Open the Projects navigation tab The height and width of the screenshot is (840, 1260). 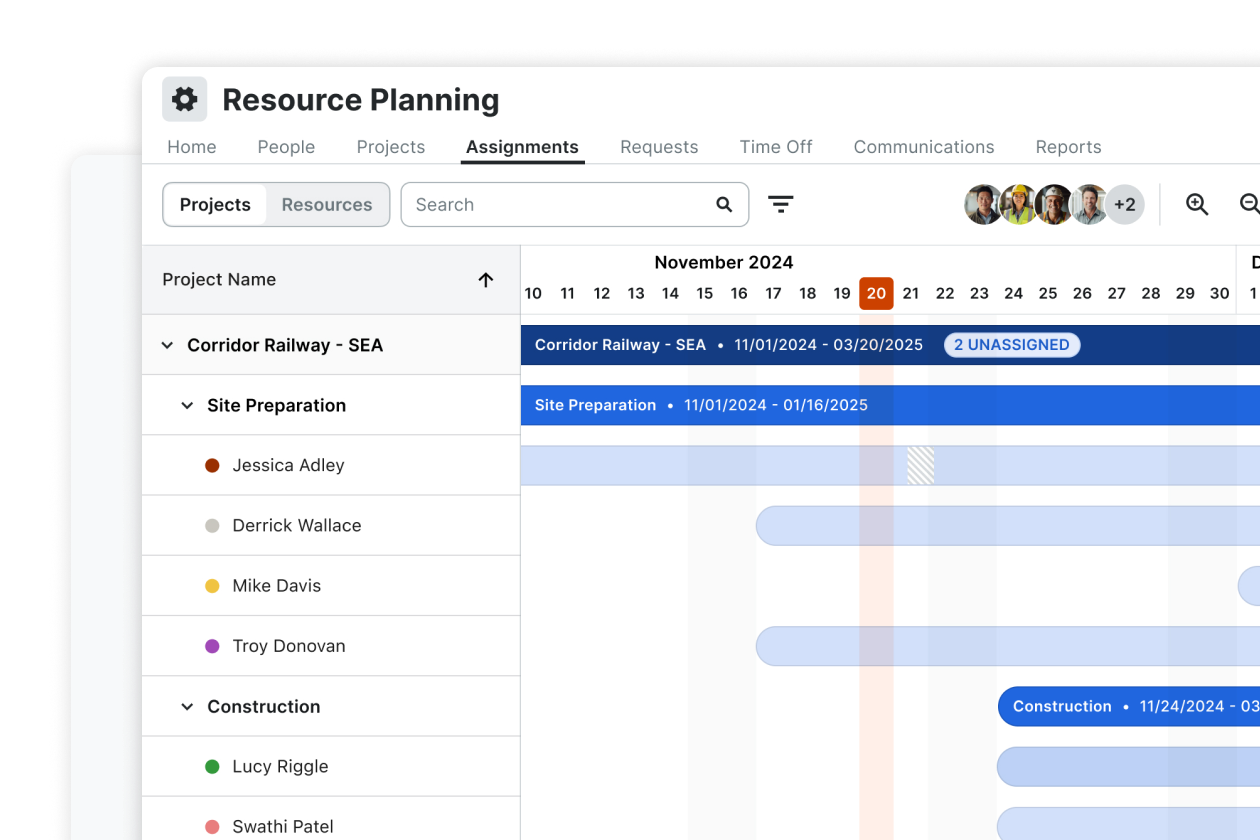click(391, 147)
